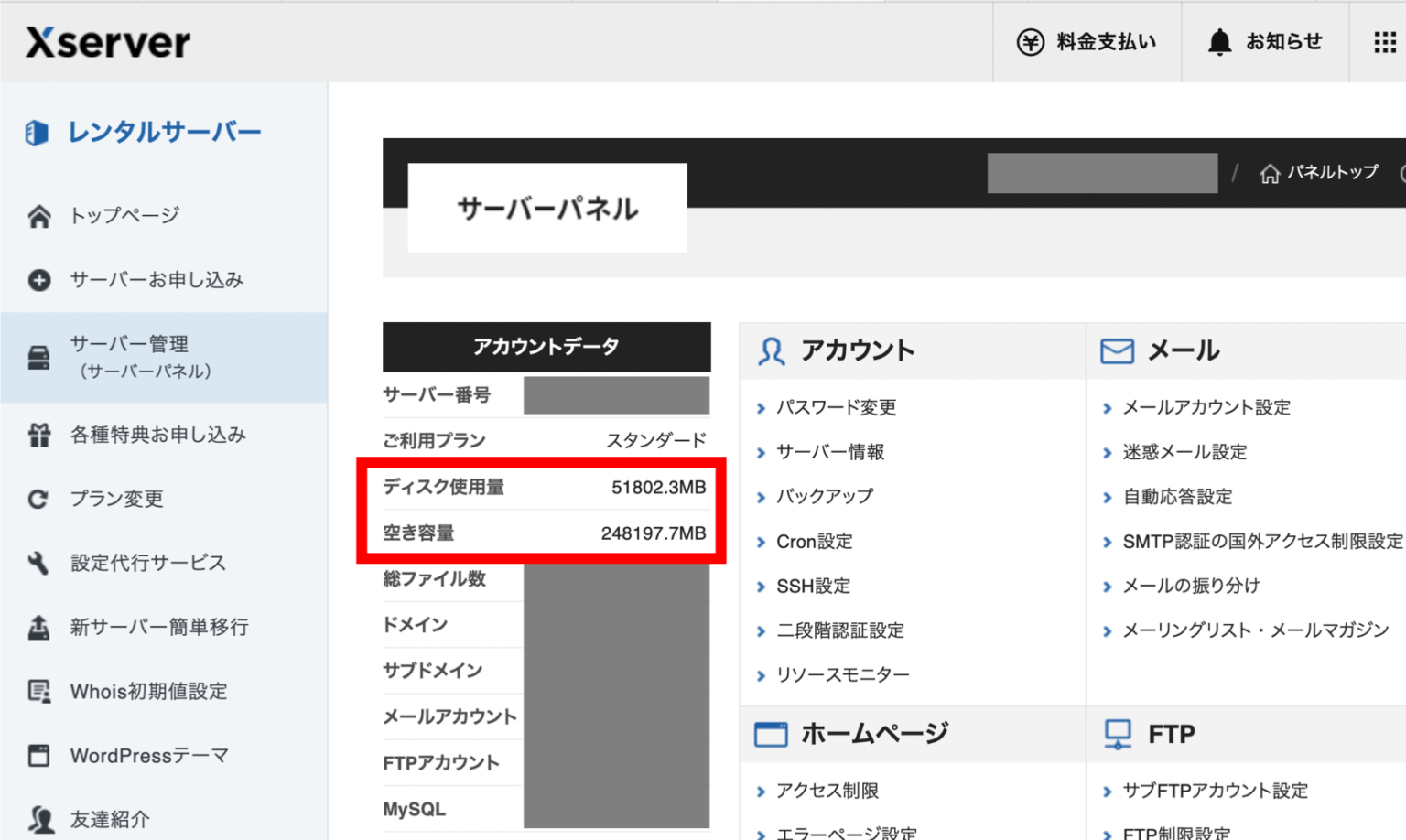Image resolution: width=1406 pixels, height=840 pixels.
Task: Open the パスワード変更 link
Action: tap(838, 407)
